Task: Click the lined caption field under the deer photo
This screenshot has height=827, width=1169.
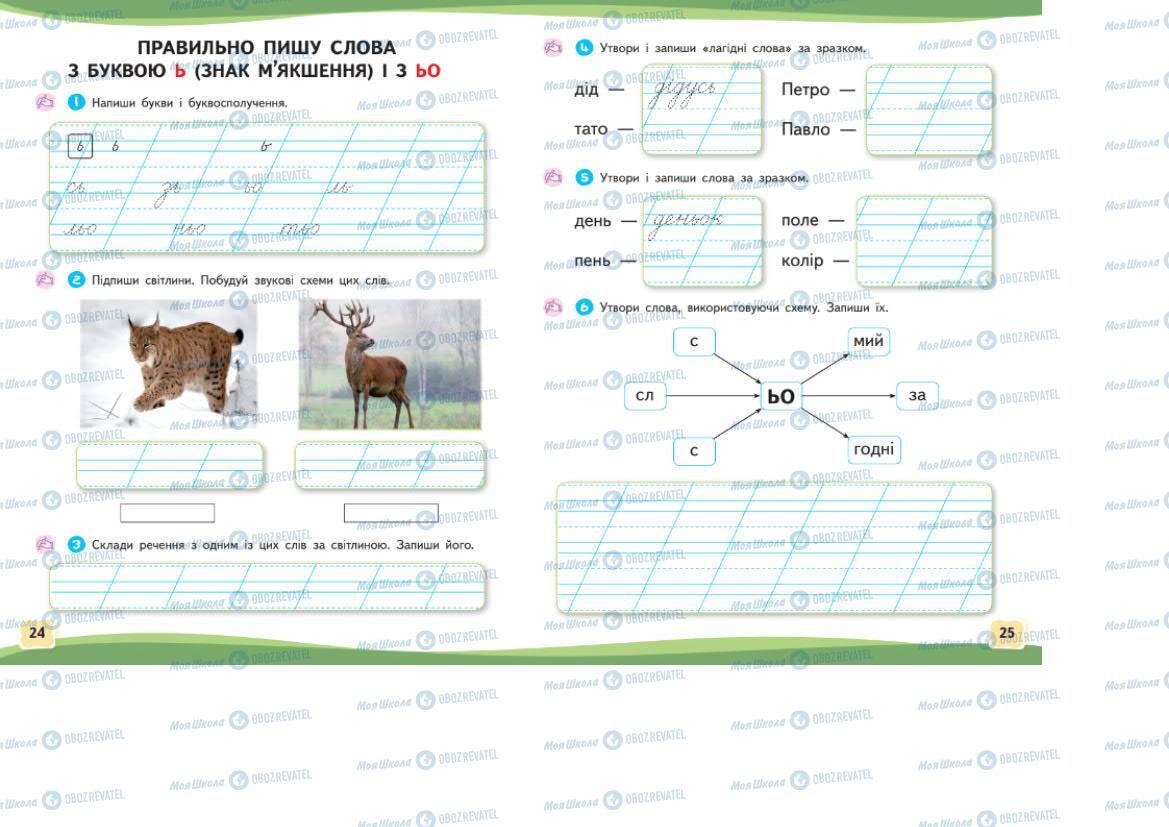Action: pyautogui.click(x=390, y=465)
